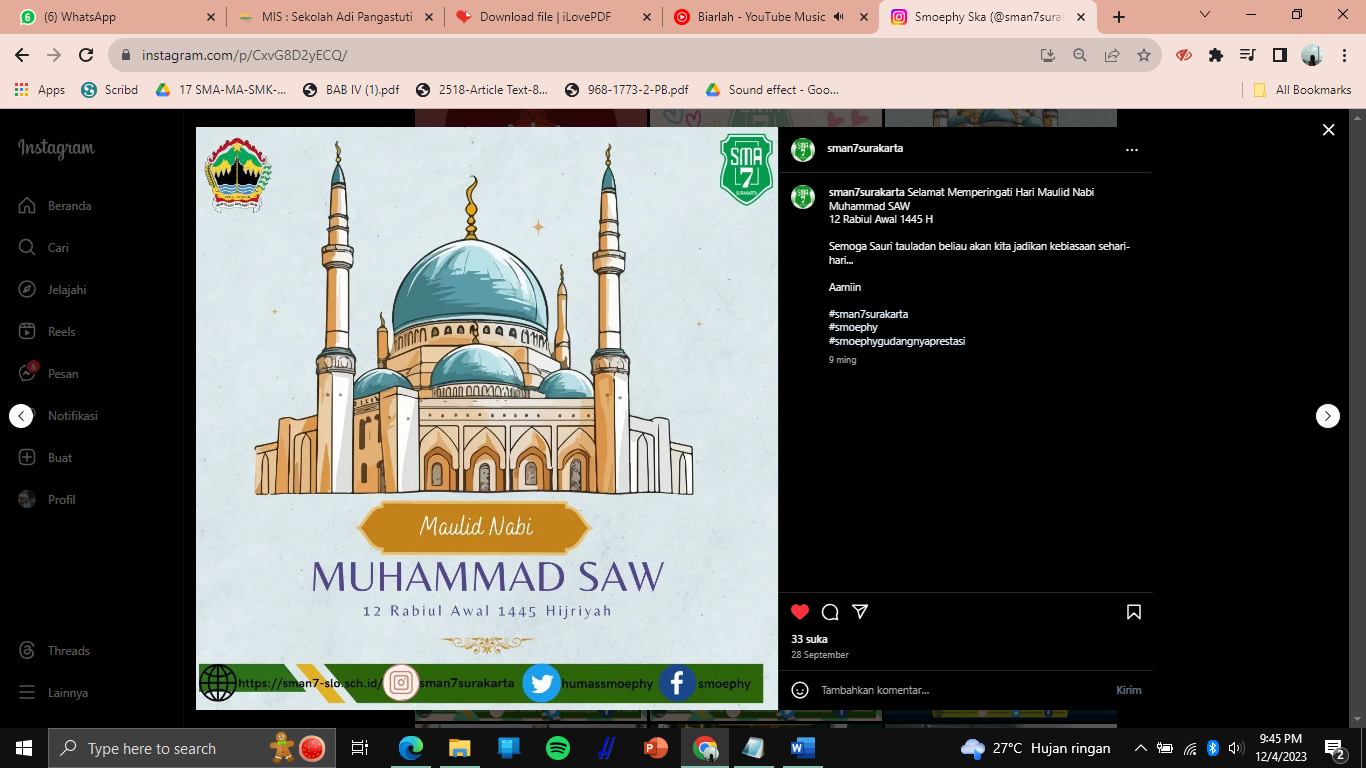The height and width of the screenshot is (768, 1366).
Task: Save post with the bookmark icon
Action: (x=1134, y=612)
